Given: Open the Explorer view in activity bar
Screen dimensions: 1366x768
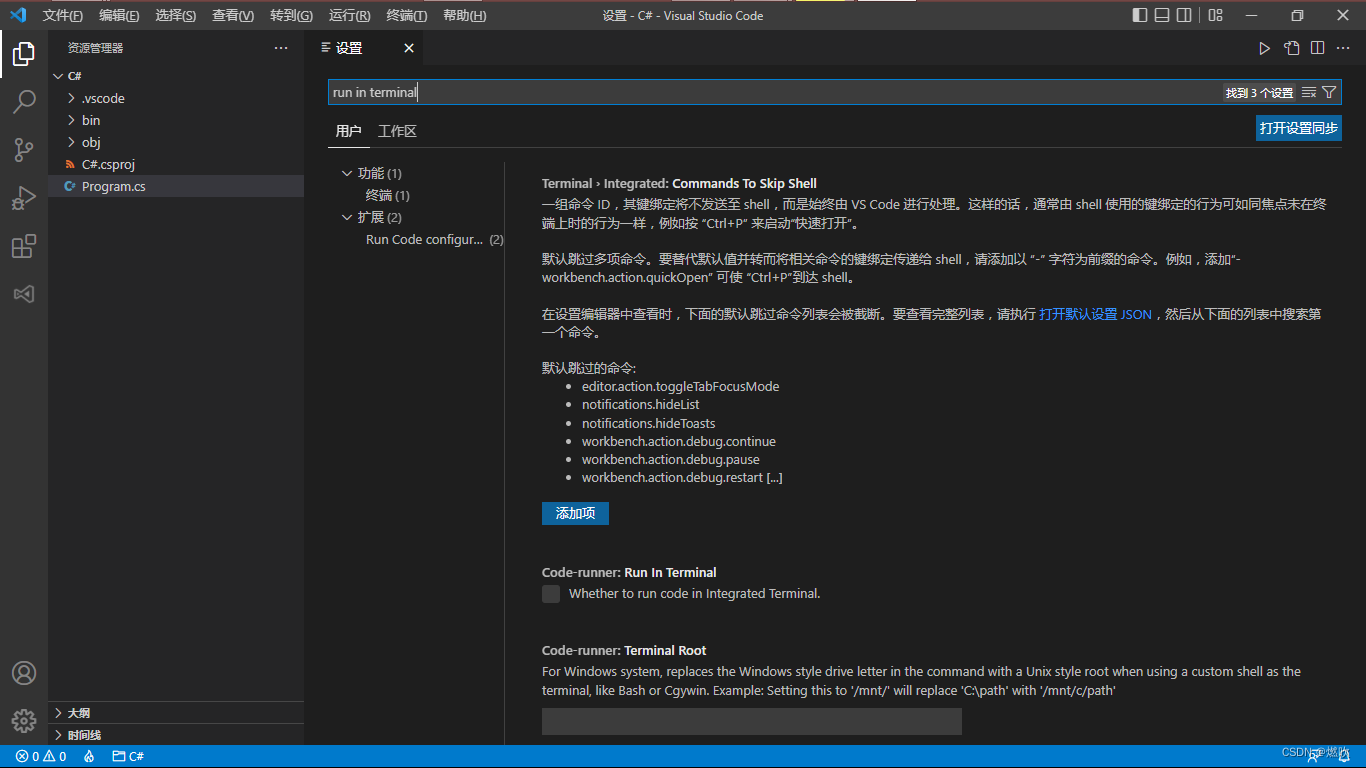Looking at the screenshot, I should coord(24,54).
